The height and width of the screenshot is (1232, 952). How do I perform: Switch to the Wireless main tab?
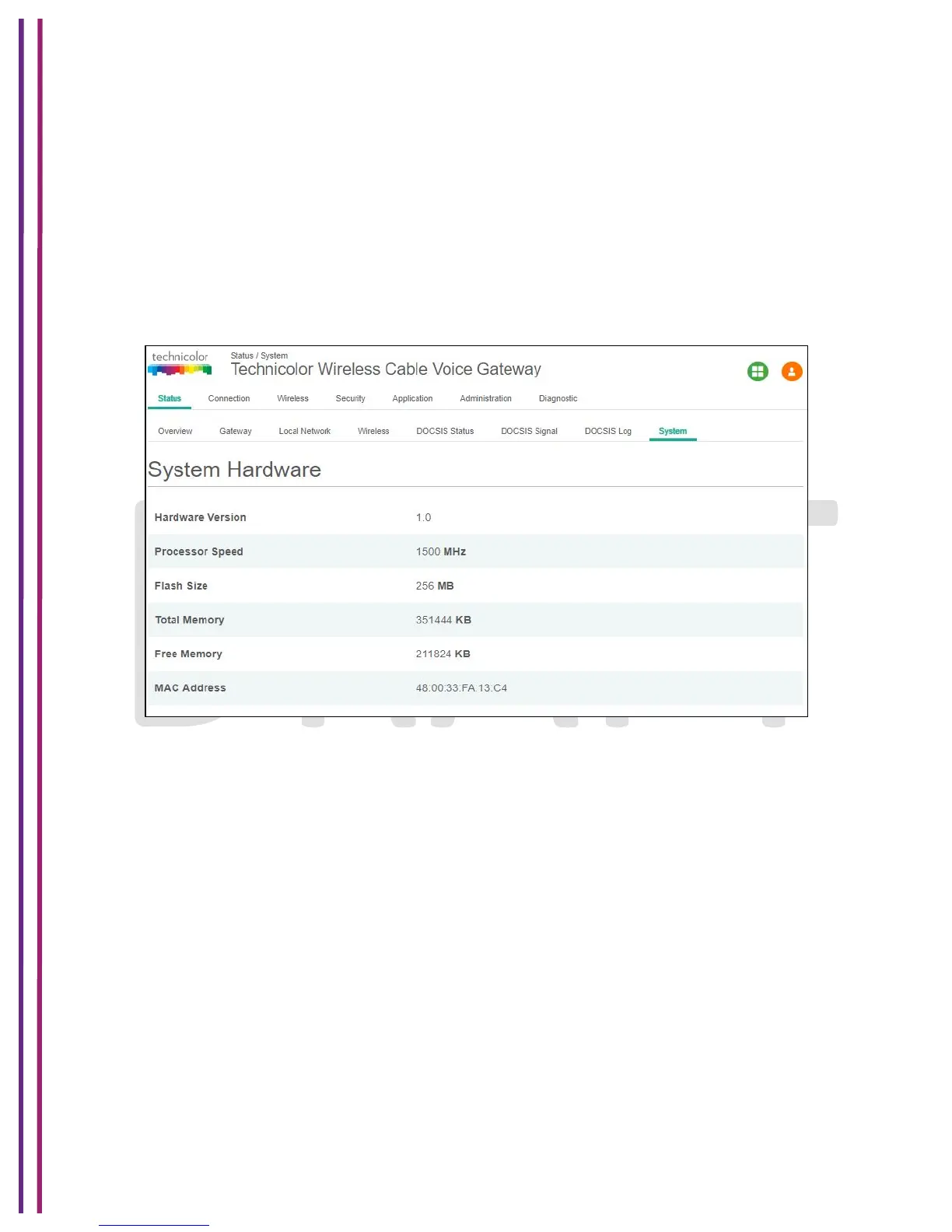tap(292, 398)
